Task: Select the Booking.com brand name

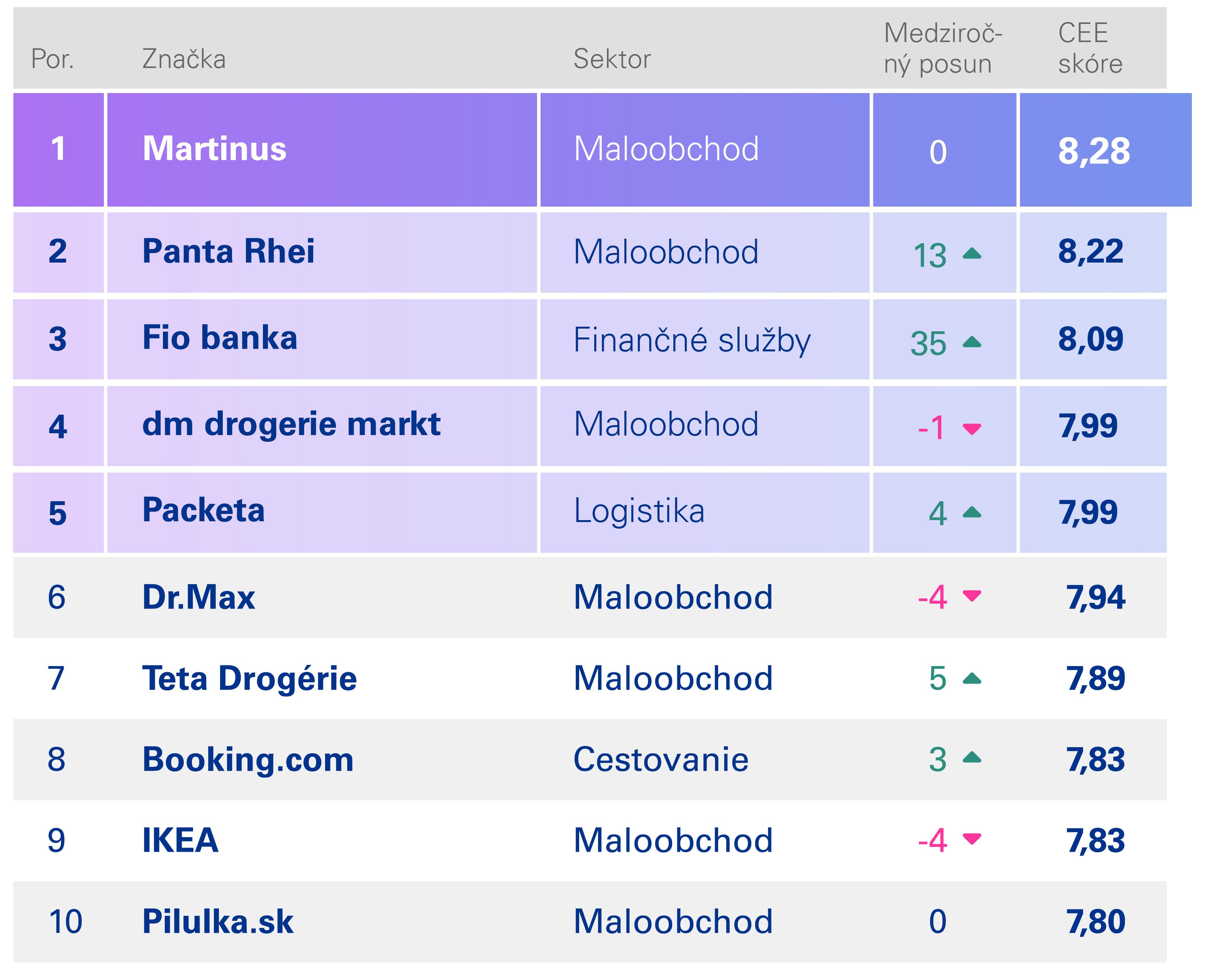Action: coord(248,759)
